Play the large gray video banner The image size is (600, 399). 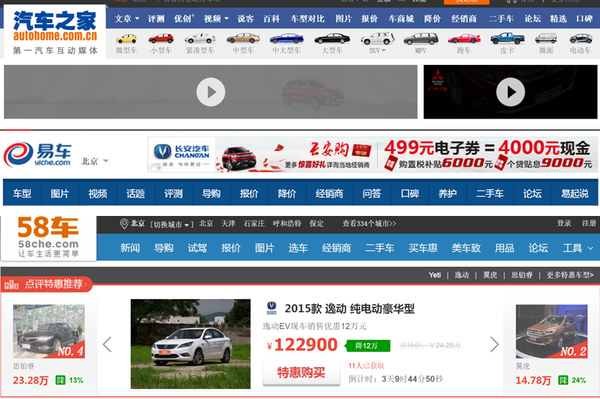coord(210,92)
